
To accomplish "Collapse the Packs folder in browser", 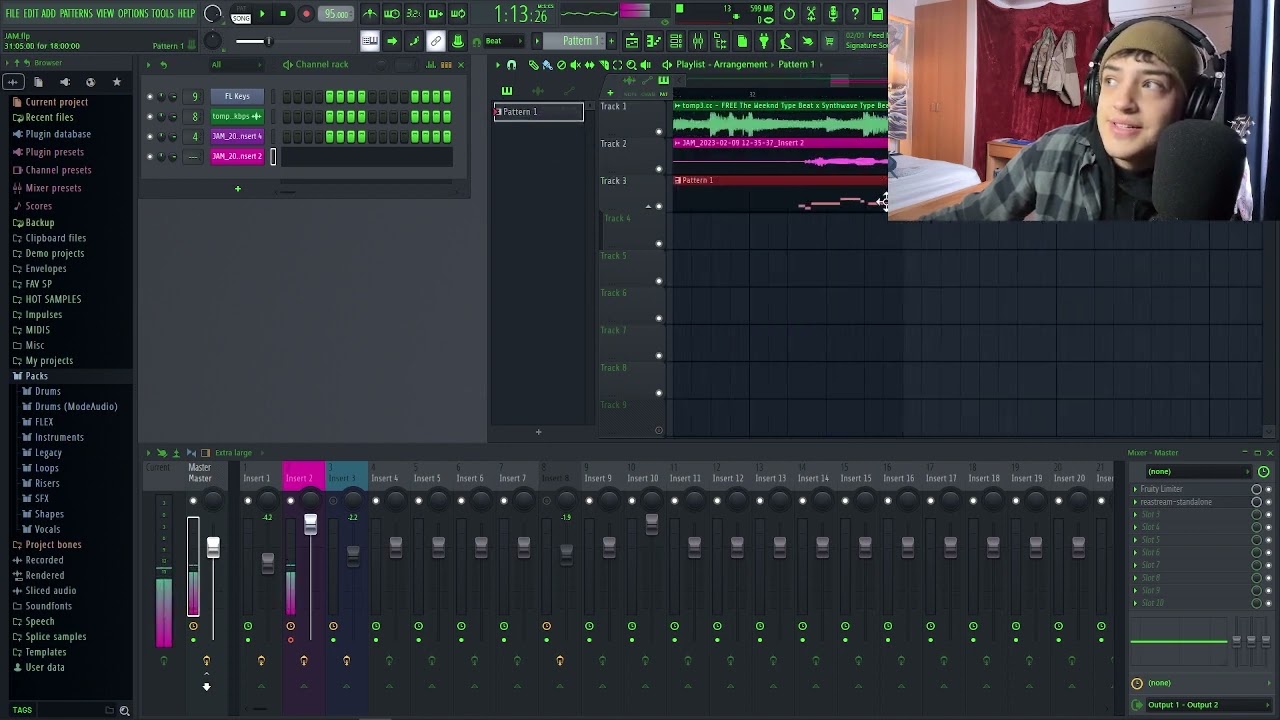I will tap(36, 376).
